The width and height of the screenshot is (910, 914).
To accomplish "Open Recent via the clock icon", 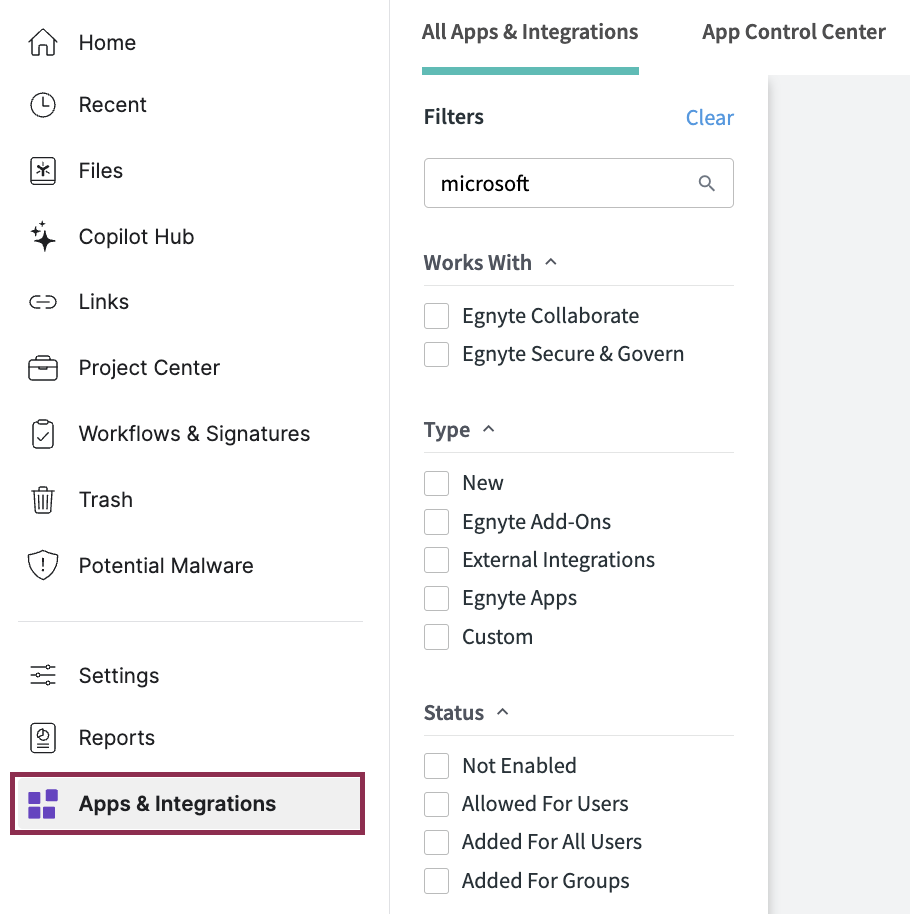I will point(43,105).
